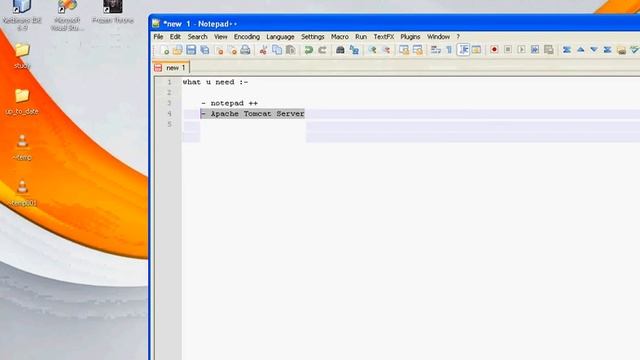Viewport: 640px width, 360px height.
Task: Click the macro Playback icon
Action: pyautogui.click(x=521, y=50)
